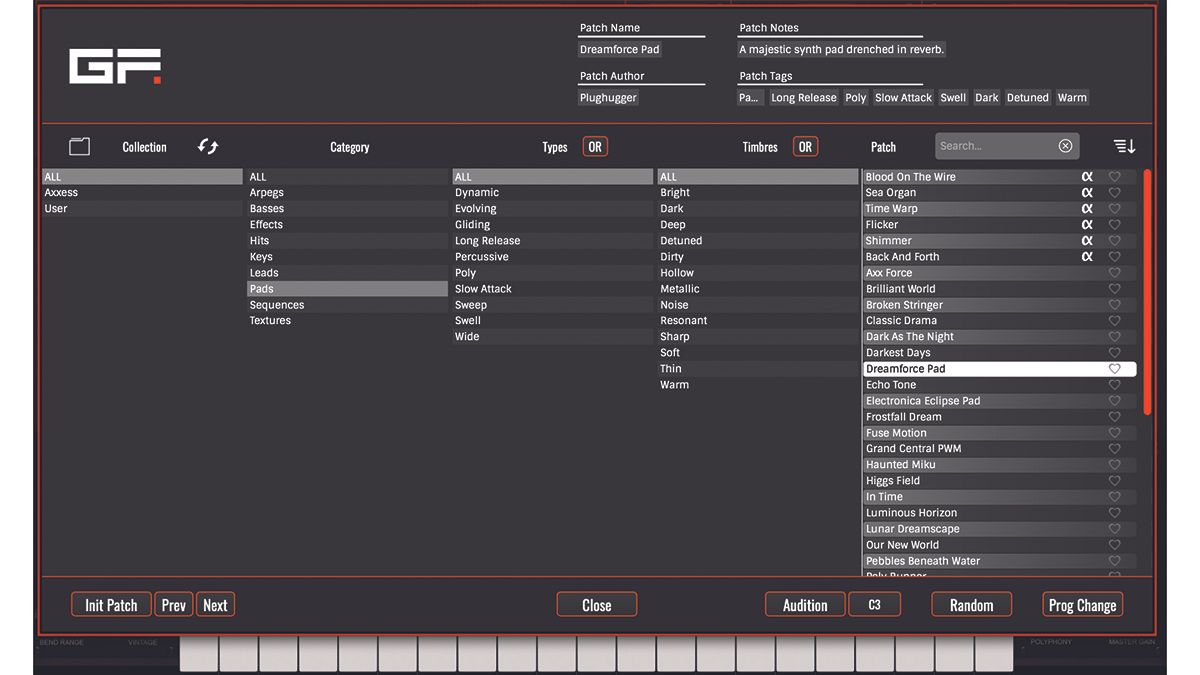Screen dimensions: 1200x675
Task: Click the Patch Name input field
Action: pyautogui.click(x=641, y=49)
